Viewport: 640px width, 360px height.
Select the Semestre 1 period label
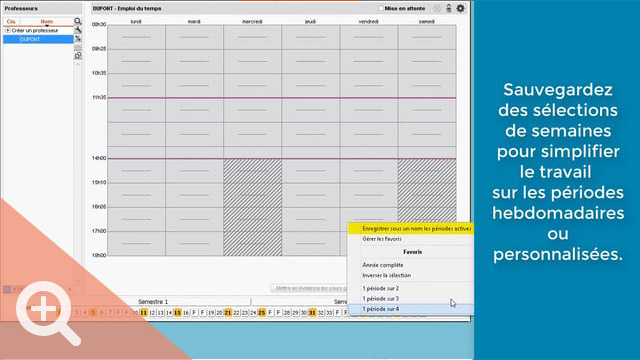click(153, 302)
